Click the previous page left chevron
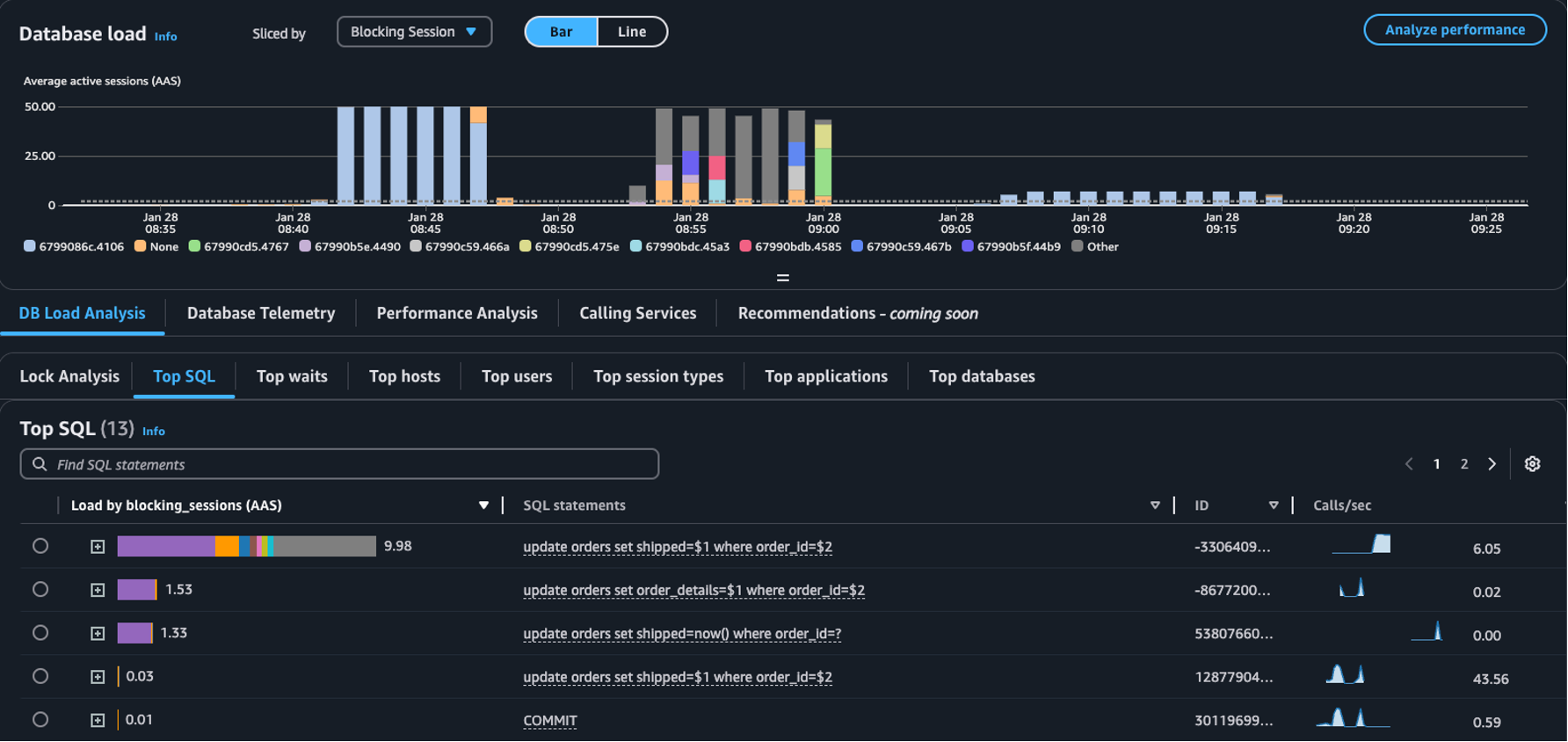Screen dimensions: 1568x742 tap(1409, 464)
